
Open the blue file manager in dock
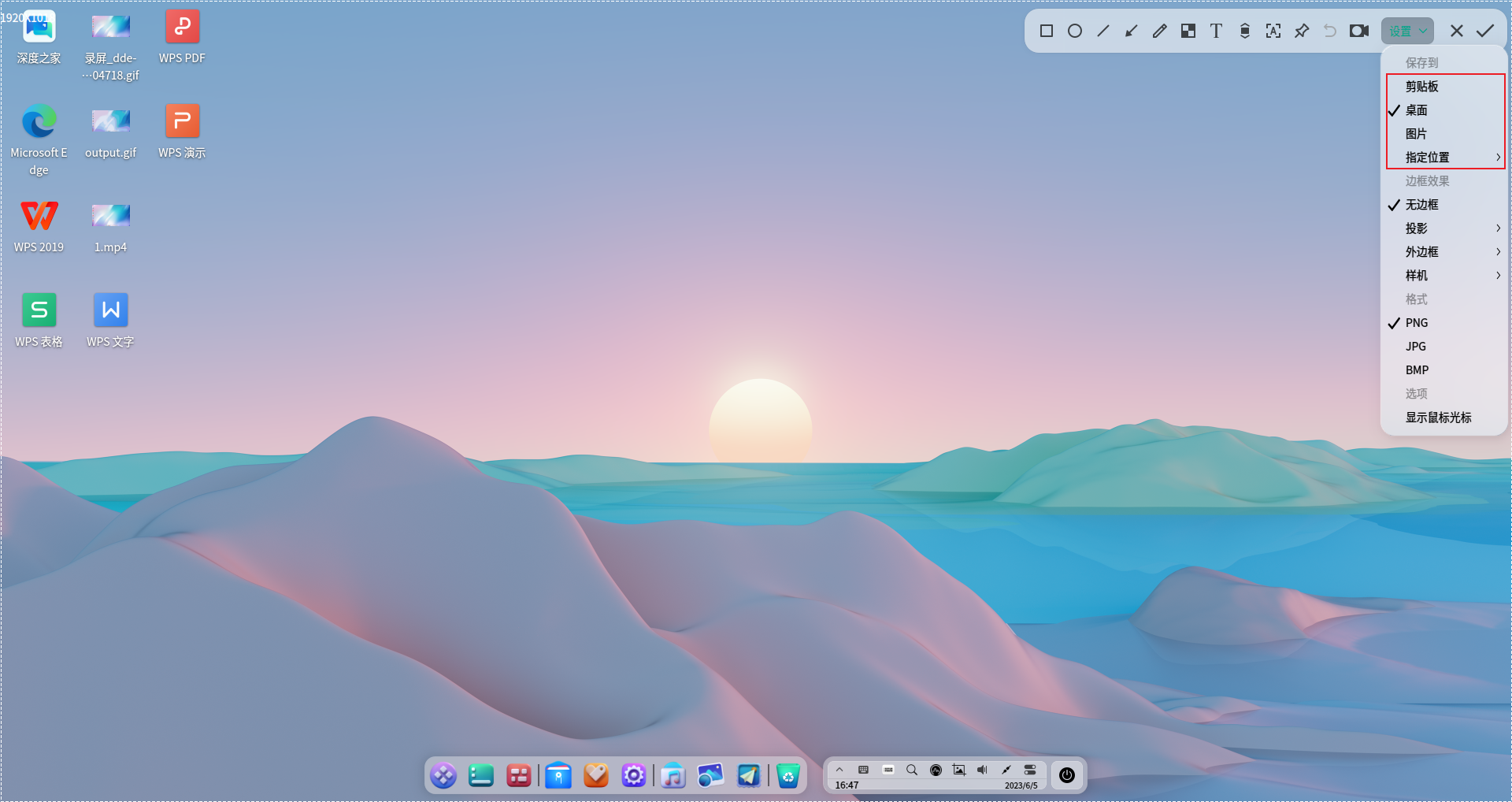pos(558,776)
